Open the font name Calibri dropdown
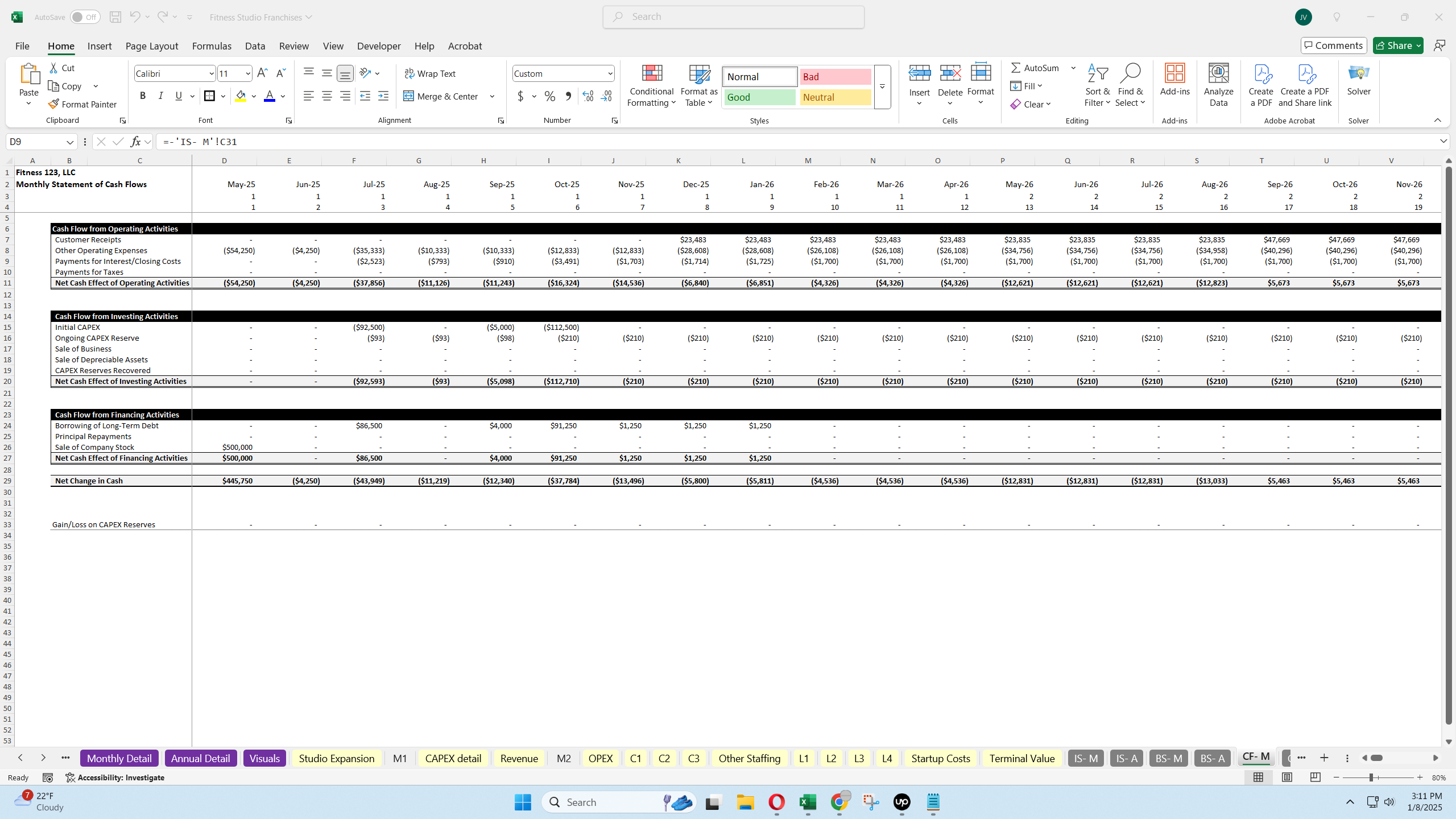The width and height of the screenshot is (1456, 819). 211,73
